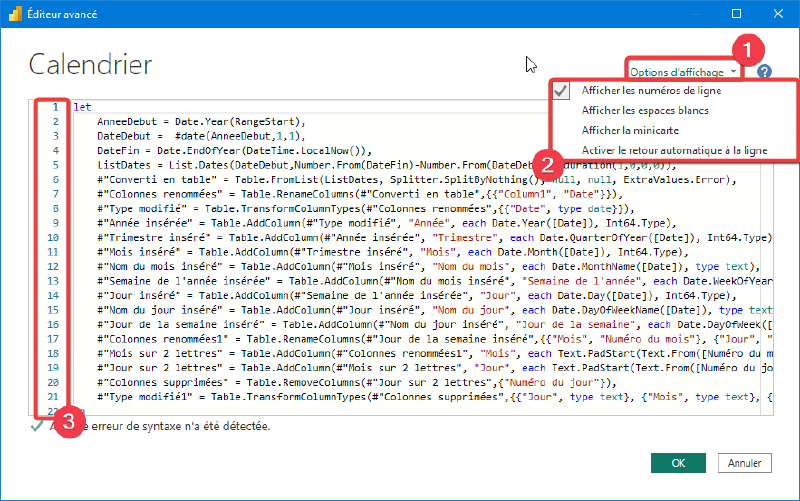Click line number 15 in the gutter
Viewport: 800px width, 501px height.
[x=53, y=310]
